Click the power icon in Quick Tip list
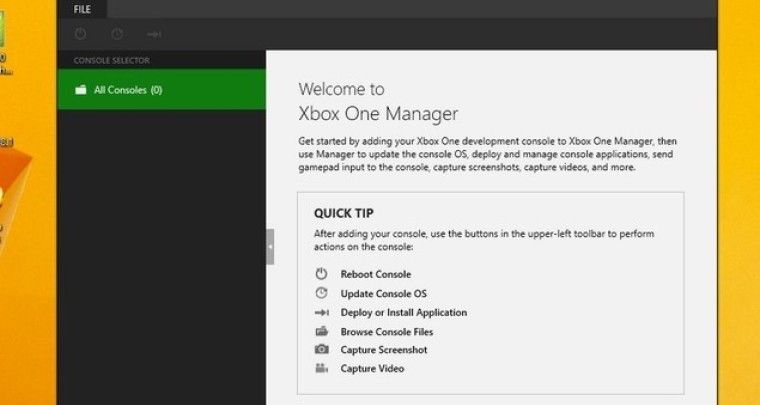The width and height of the screenshot is (760, 405). 321,274
